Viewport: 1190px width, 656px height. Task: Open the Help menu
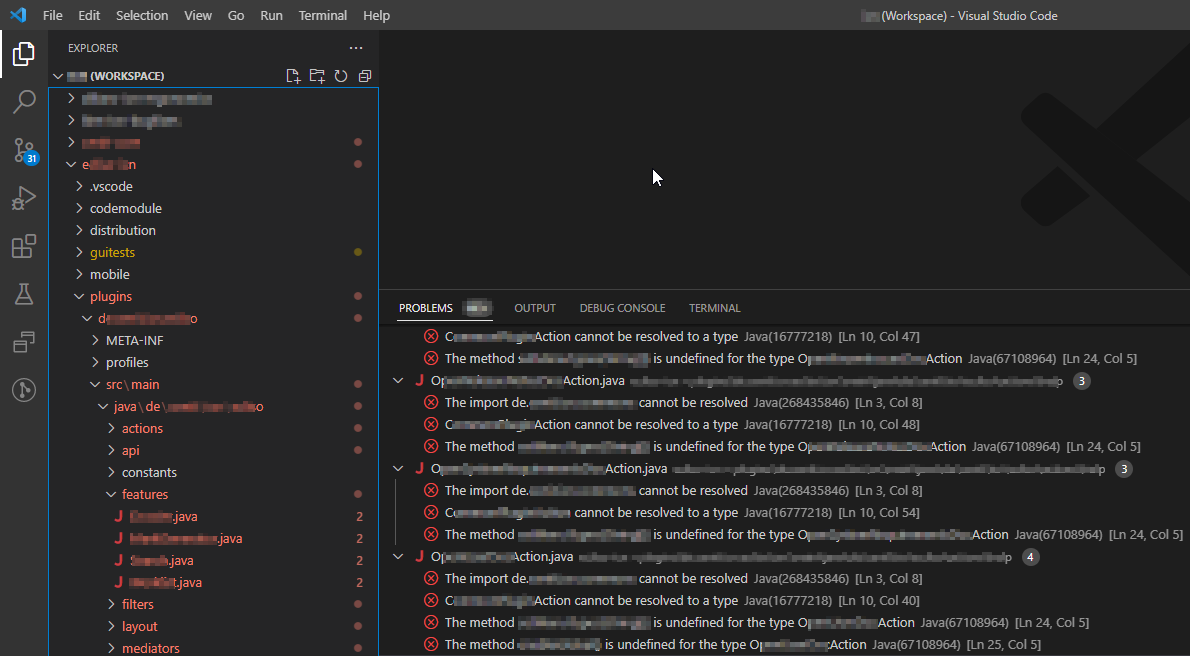[x=376, y=15]
